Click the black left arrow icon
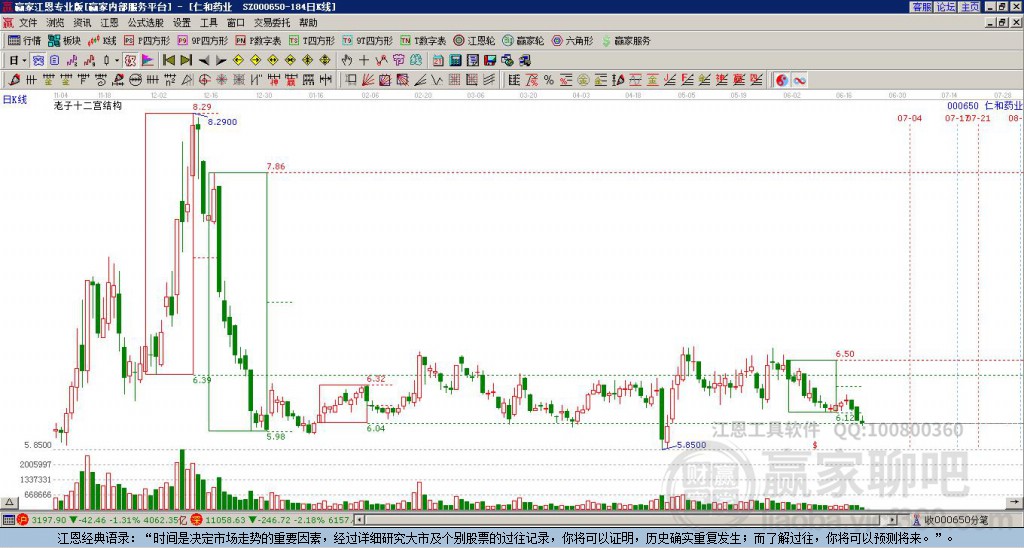 pos(204,61)
